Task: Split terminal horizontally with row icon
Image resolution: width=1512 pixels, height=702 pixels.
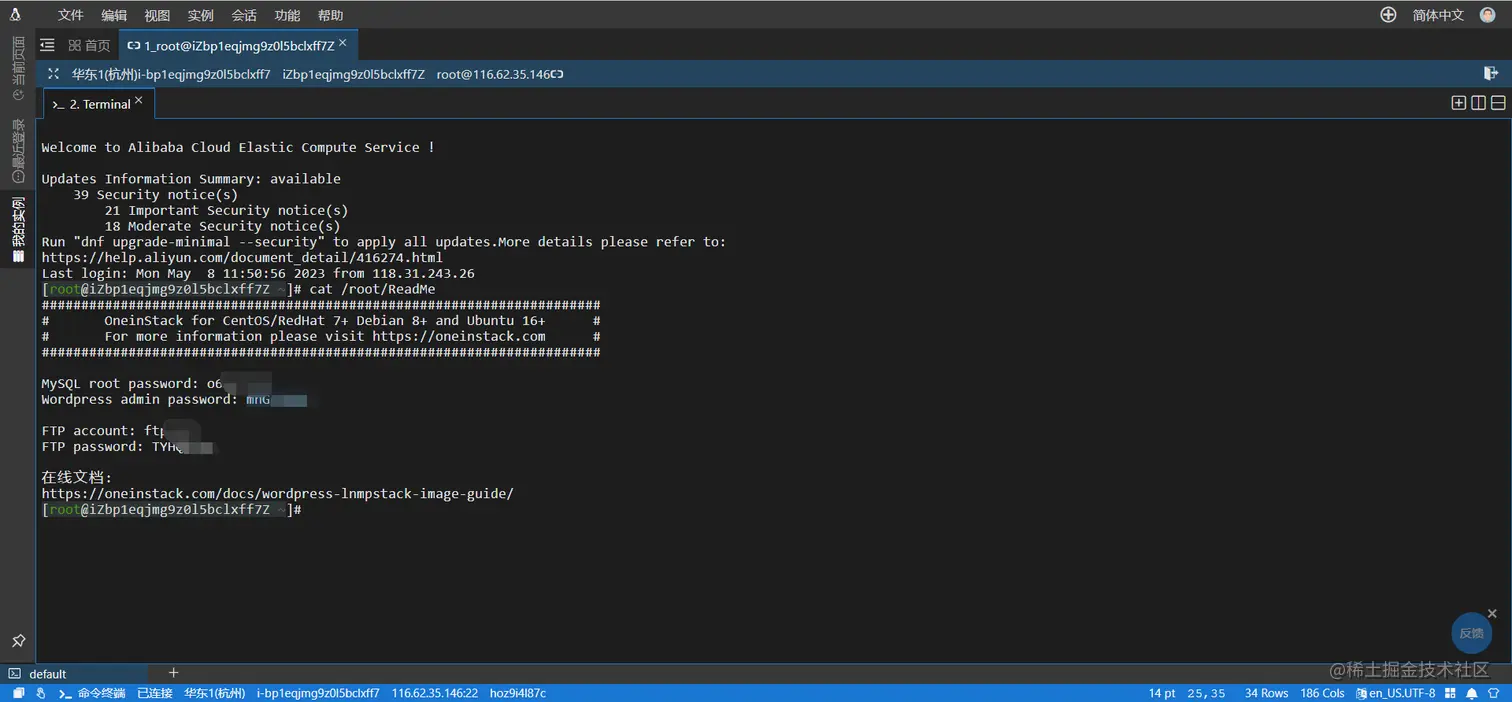Action: tap(1498, 103)
